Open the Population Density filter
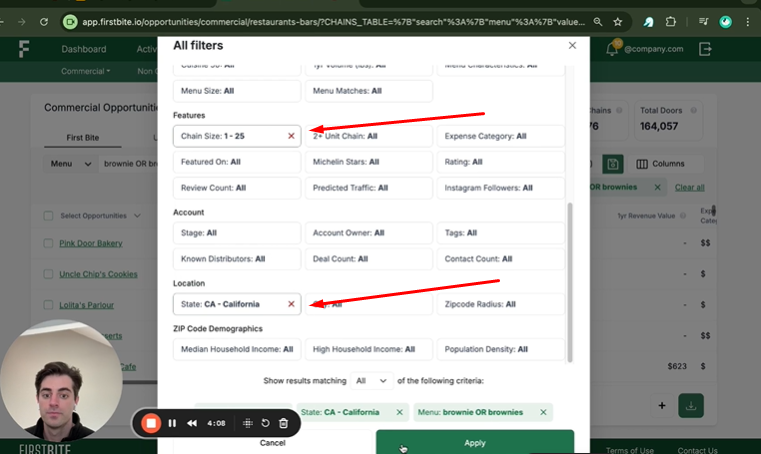This screenshot has width=761, height=454. pyautogui.click(x=501, y=349)
